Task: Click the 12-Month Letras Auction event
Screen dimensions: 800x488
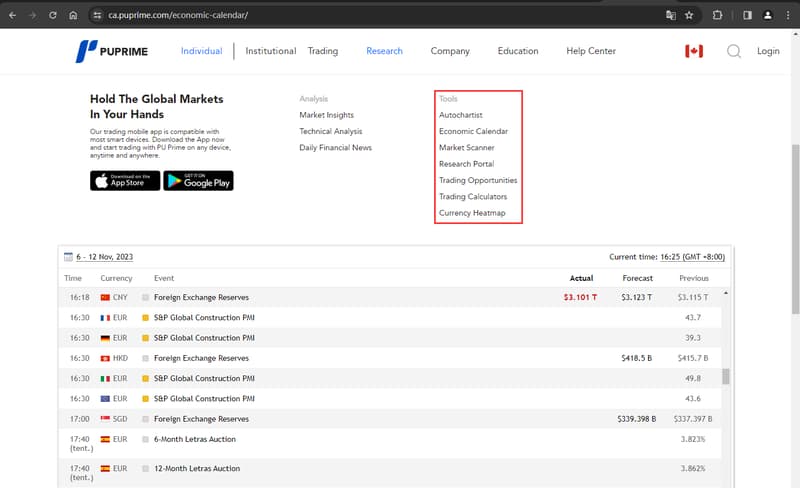Action: coord(197,468)
